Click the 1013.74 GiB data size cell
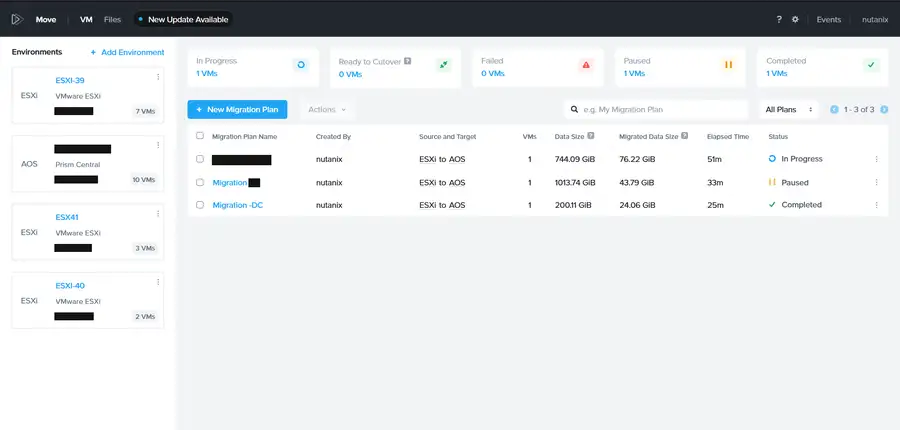900x430 pixels. click(x=575, y=183)
